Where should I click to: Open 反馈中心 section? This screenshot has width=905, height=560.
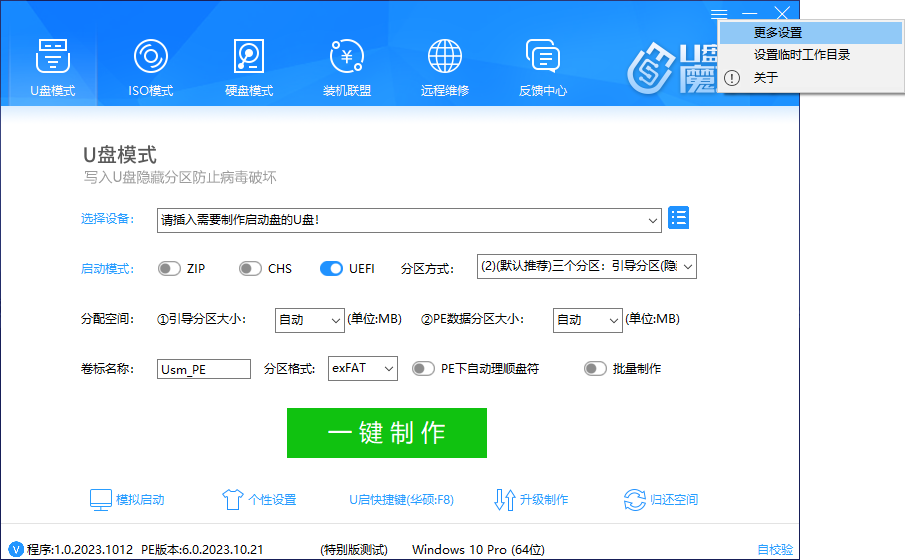pos(543,67)
